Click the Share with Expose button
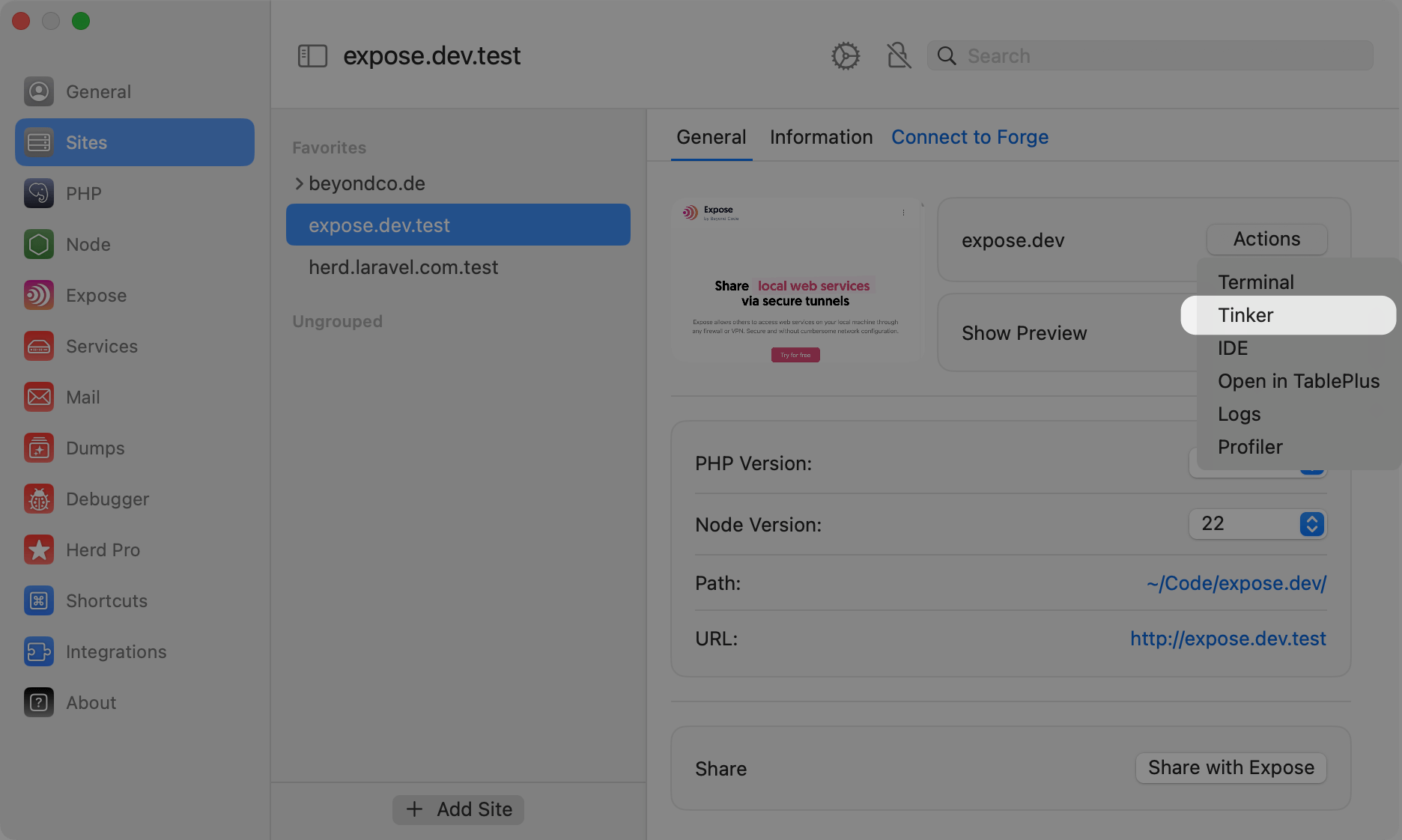 (1230, 767)
